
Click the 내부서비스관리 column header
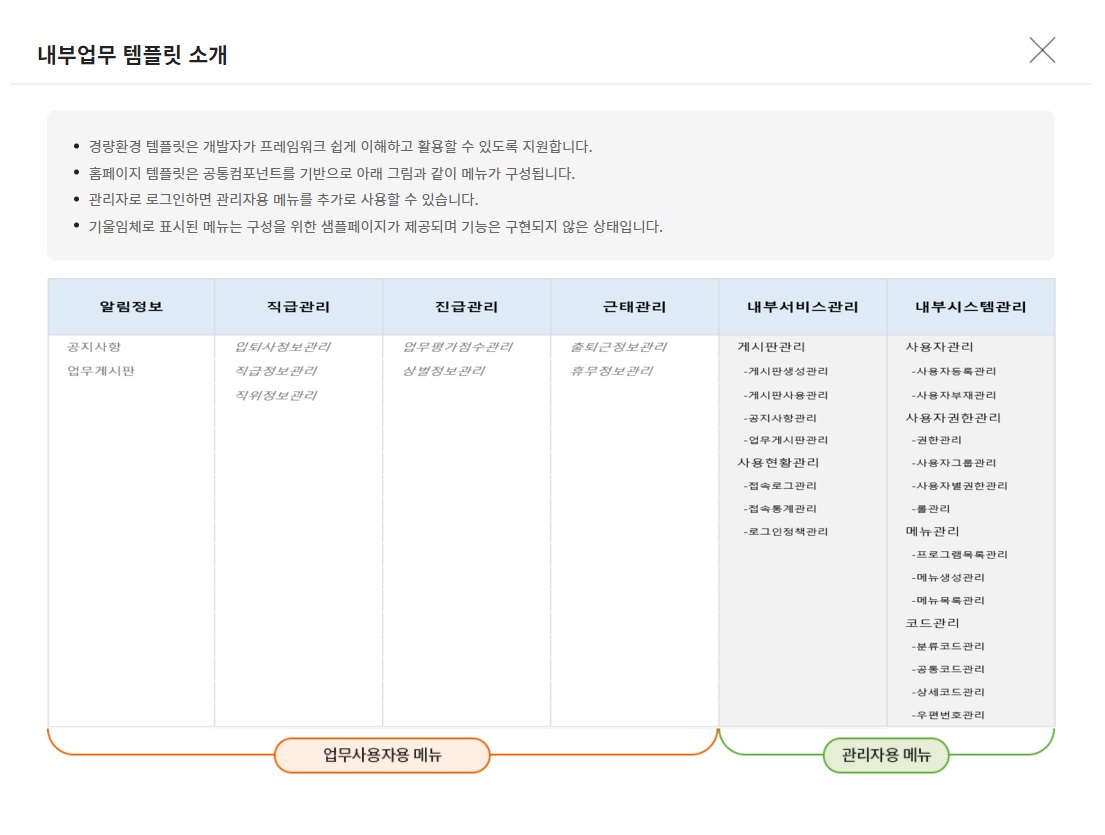[802, 307]
